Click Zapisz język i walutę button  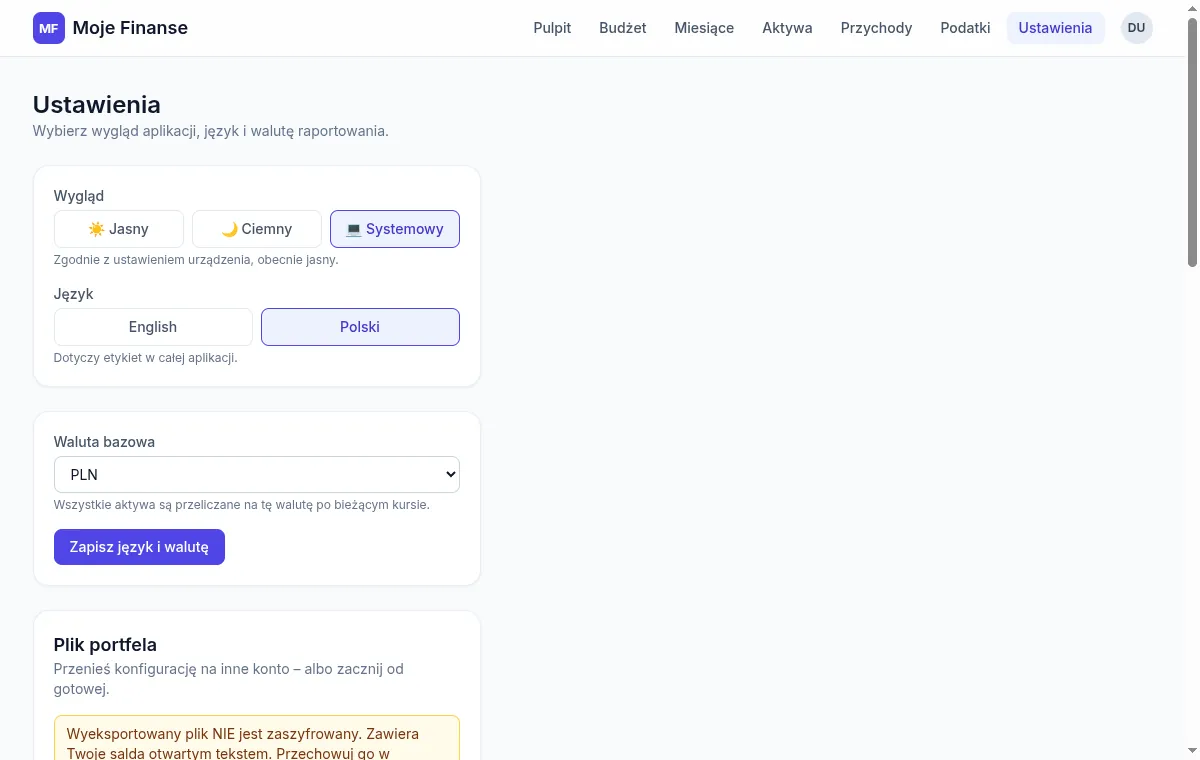(139, 547)
